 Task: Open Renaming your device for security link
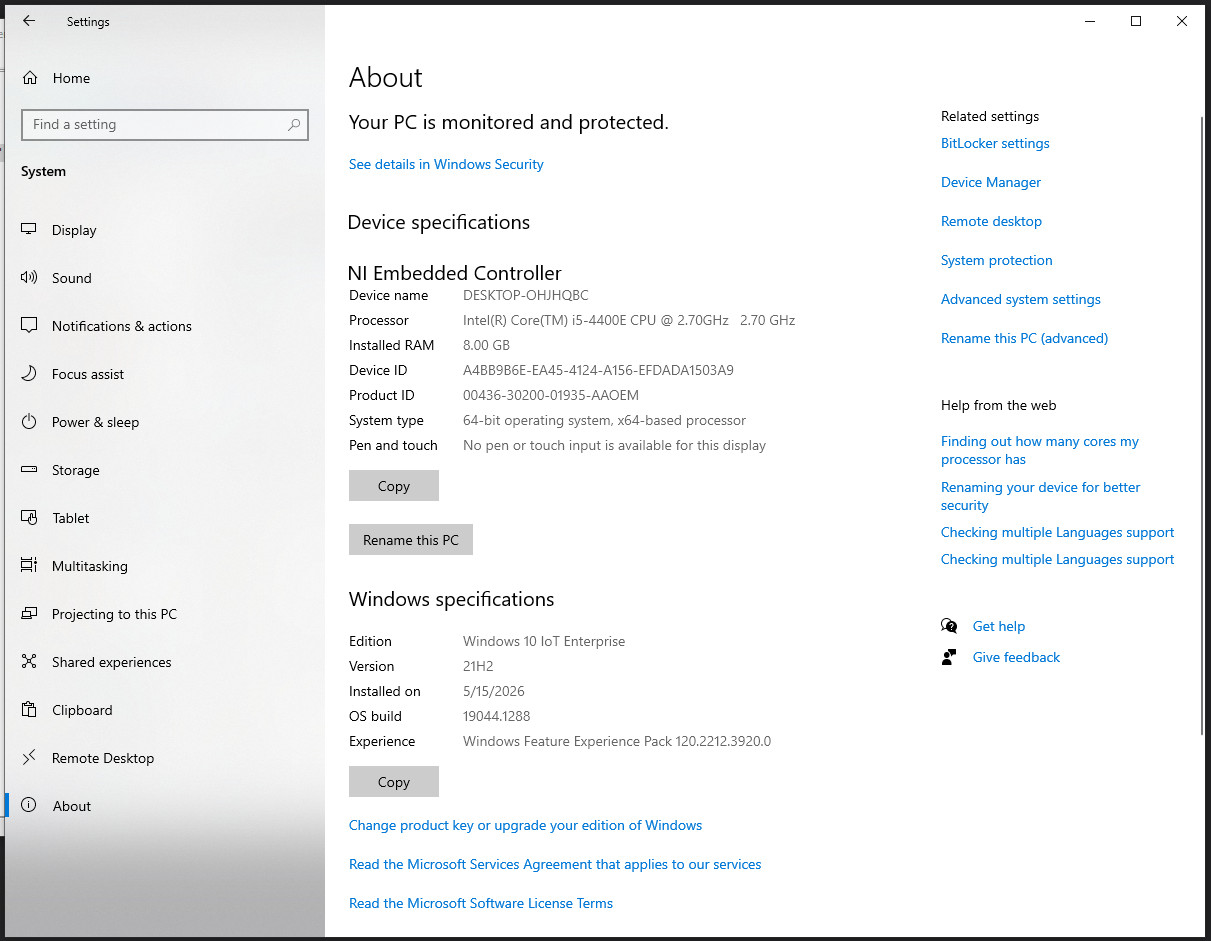pos(1041,496)
